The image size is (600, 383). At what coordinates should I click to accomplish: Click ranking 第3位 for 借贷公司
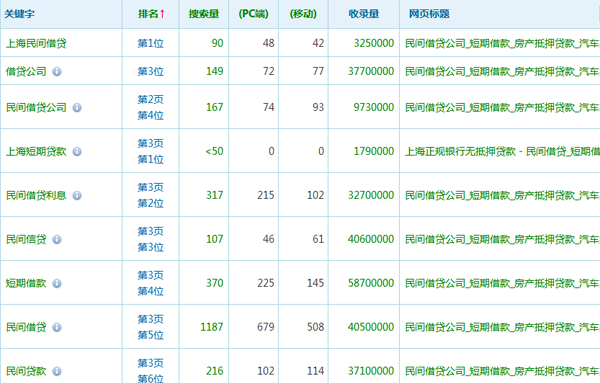pos(151,72)
